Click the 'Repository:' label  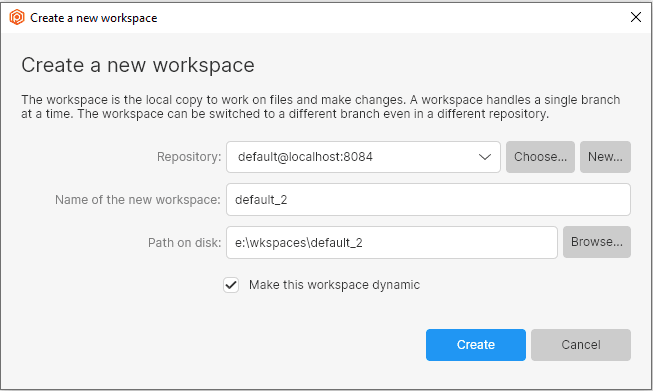[189, 157]
